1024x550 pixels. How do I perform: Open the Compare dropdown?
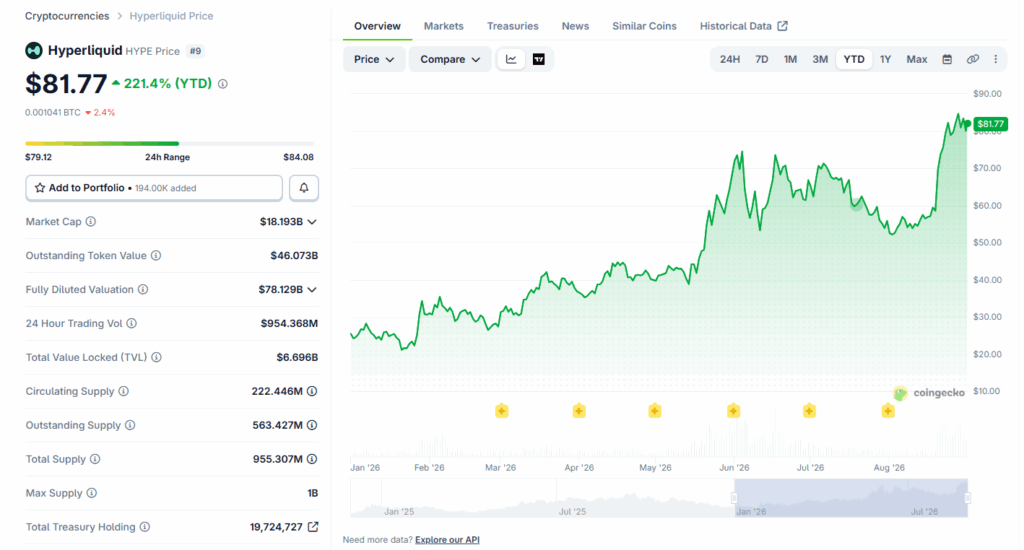(x=450, y=59)
